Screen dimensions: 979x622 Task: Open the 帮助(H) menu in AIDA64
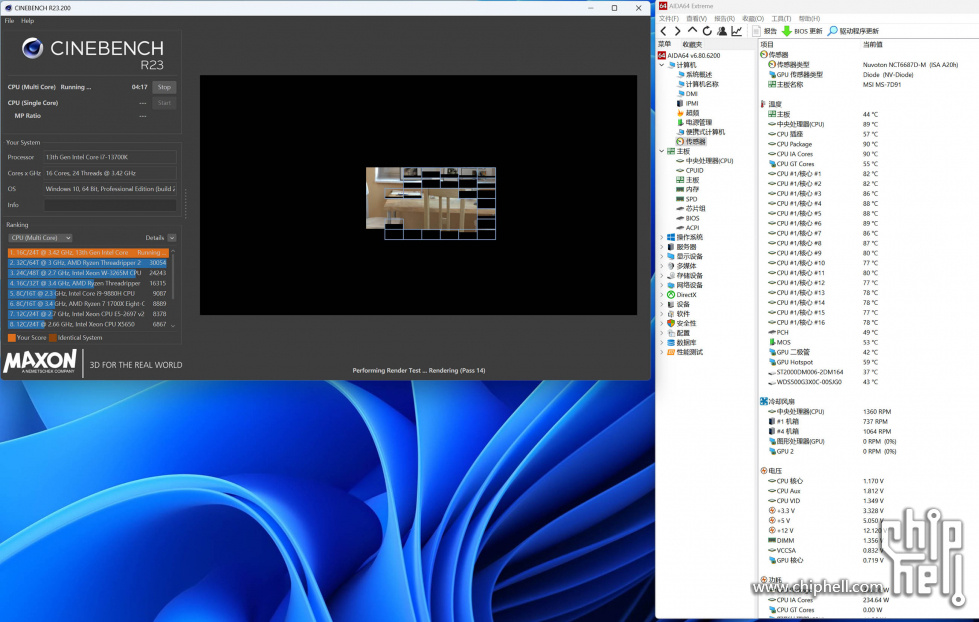coord(809,19)
